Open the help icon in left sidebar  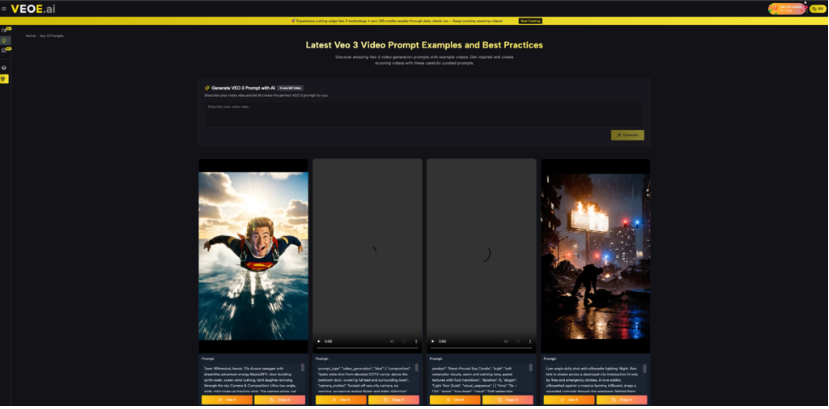(4, 68)
